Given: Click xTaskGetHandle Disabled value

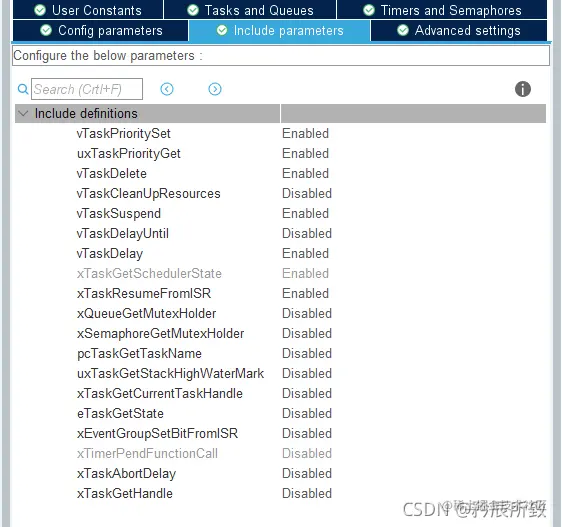Looking at the screenshot, I should coord(307,494).
